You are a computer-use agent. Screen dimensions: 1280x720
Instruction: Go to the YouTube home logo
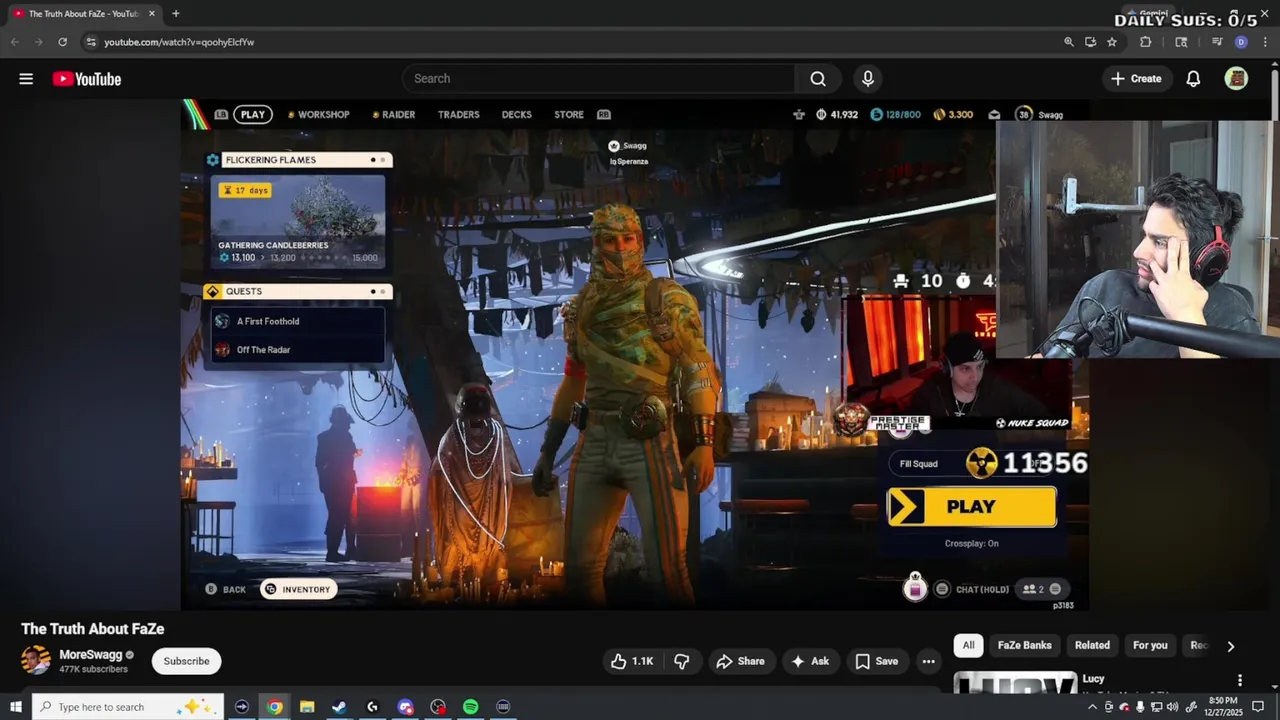point(87,79)
